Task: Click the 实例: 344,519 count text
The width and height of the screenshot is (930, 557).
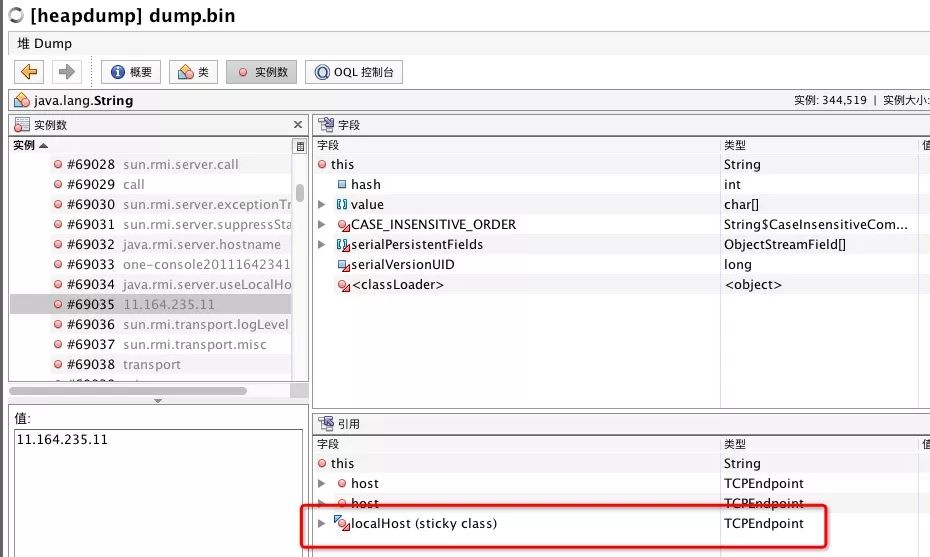Action: point(830,100)
